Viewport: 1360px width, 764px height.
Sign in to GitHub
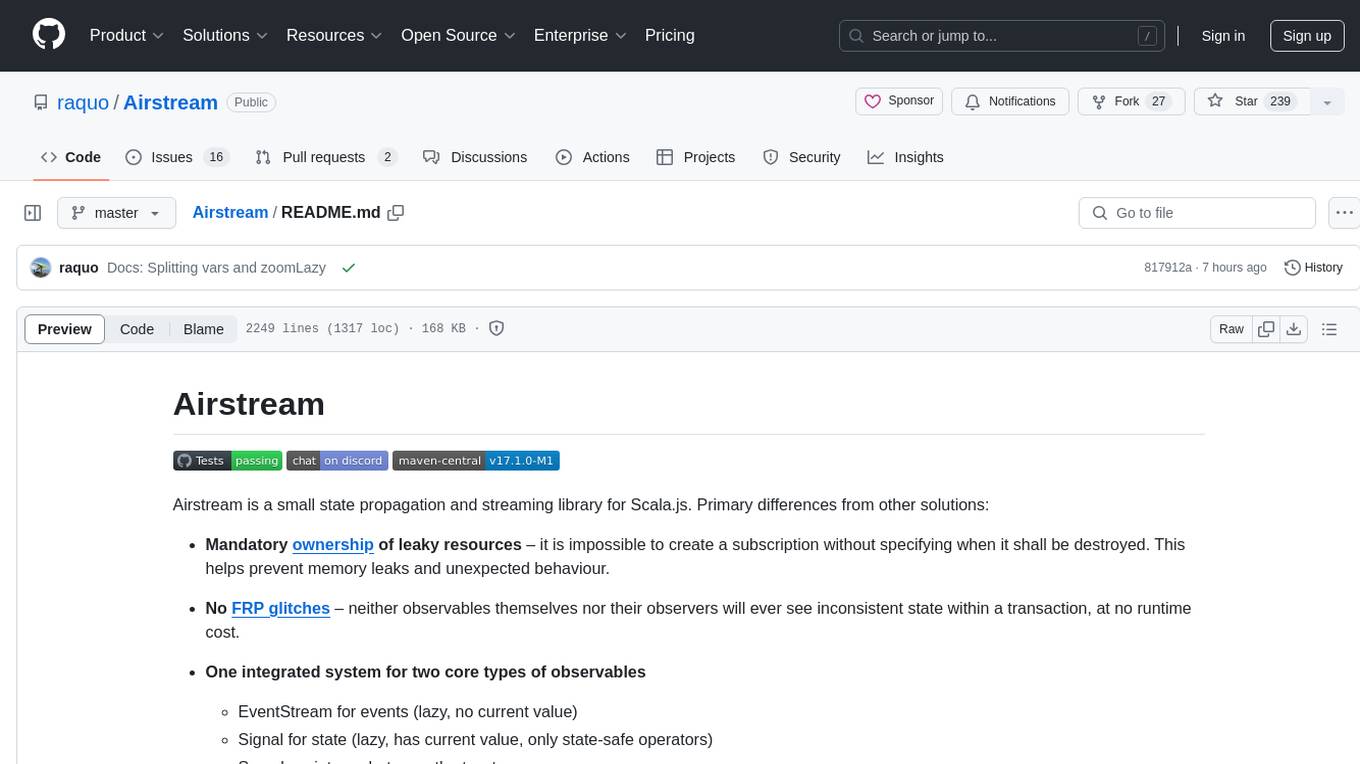click(x=1223, y=36)
